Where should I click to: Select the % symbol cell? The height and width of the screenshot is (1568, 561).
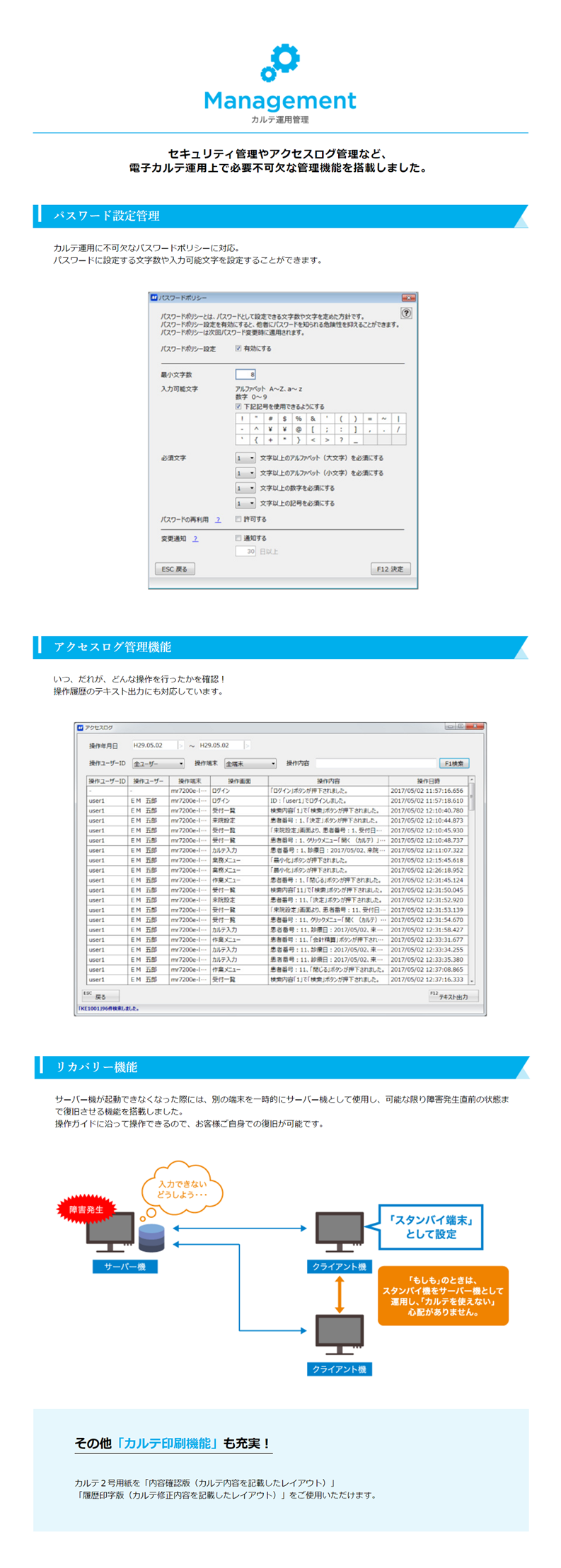click(299, 419)
